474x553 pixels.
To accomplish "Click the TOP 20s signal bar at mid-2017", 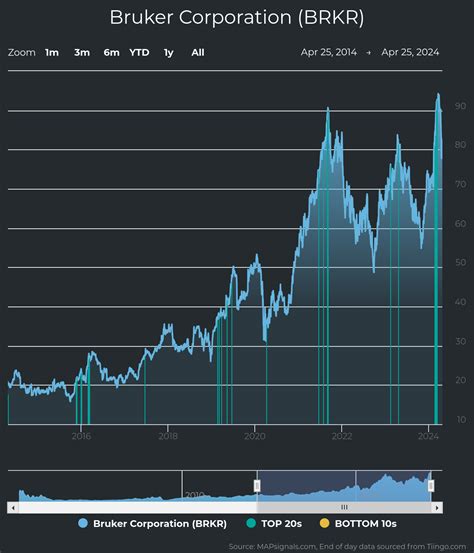I will coord(145,391).
